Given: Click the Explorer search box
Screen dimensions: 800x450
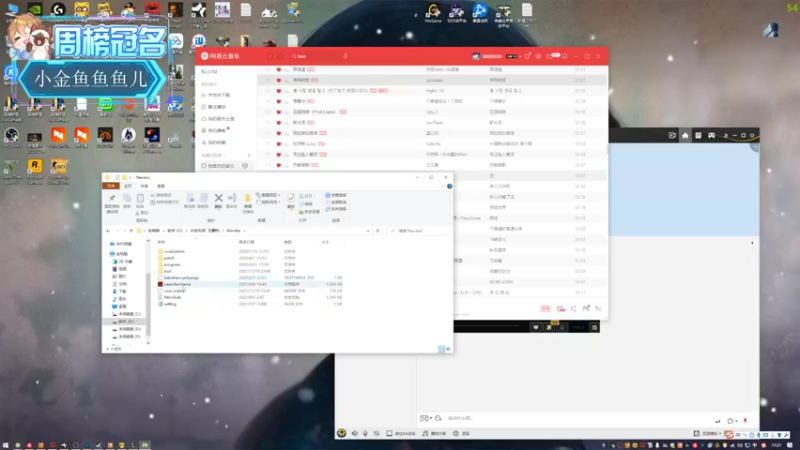Looking at the screenshot, I should [x=418, y=231].
